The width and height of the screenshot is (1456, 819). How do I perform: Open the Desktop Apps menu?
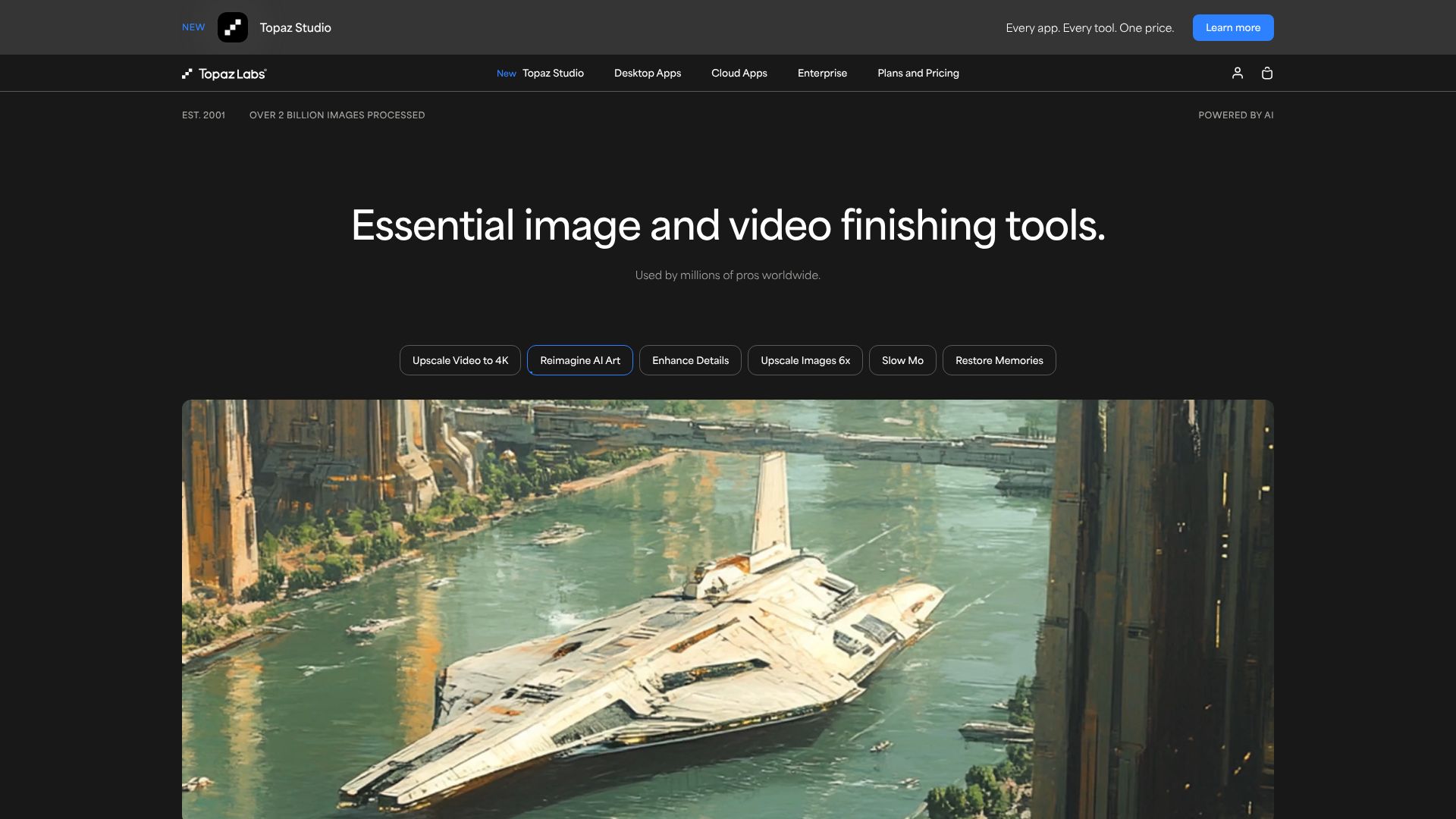(647, 73)
